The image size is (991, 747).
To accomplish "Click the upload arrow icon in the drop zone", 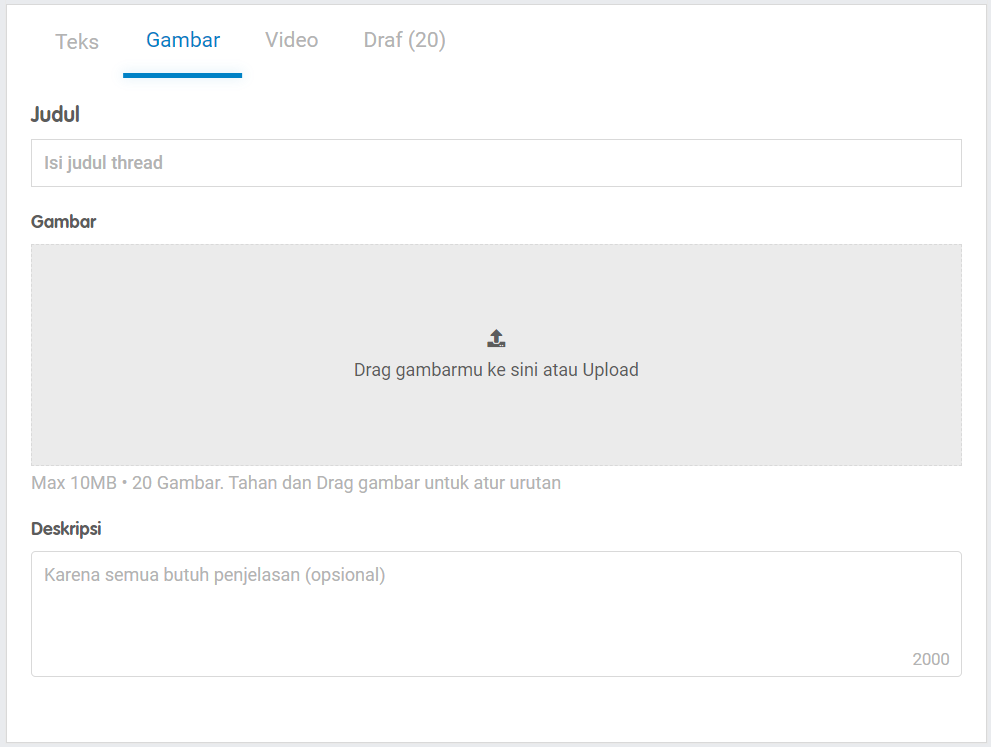I will (496, 337).
